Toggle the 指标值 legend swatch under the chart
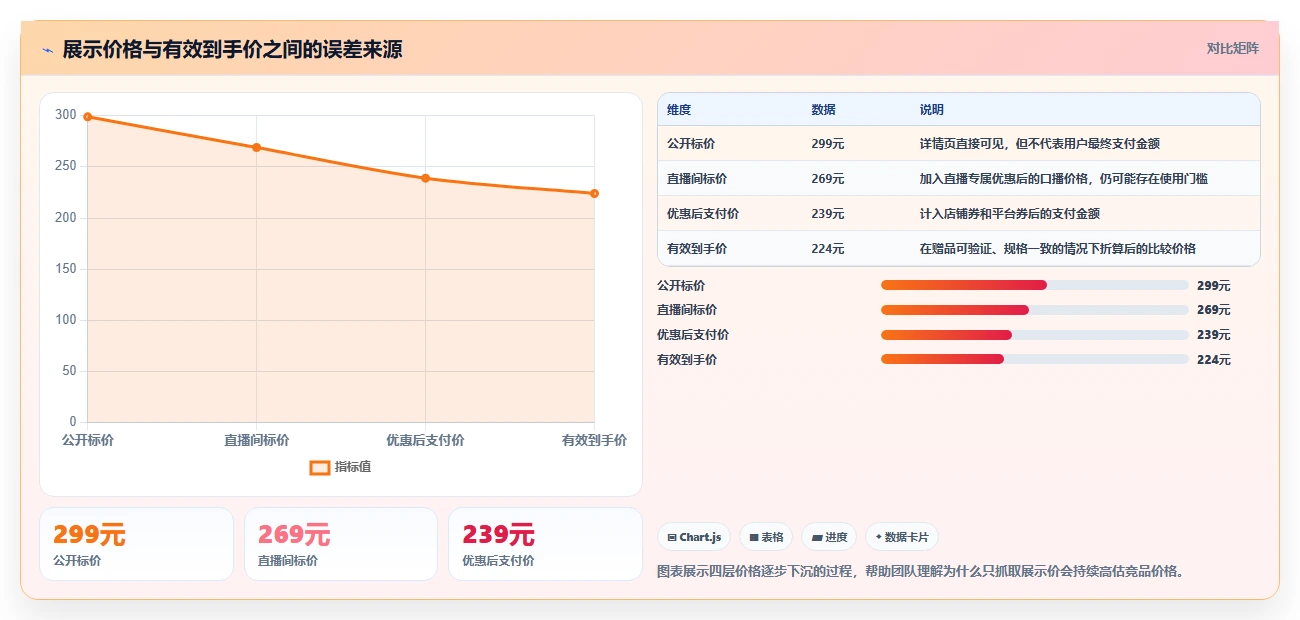The height and width of the screenshot is (620, 1300). 320,467
